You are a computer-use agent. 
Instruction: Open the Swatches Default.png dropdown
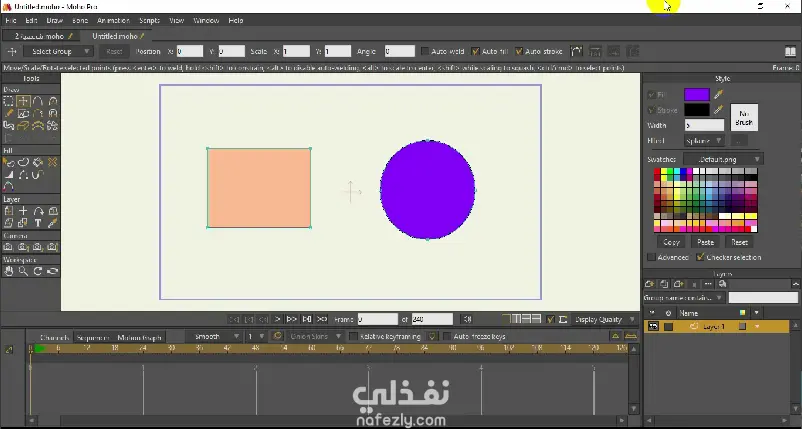click(724, 159)
